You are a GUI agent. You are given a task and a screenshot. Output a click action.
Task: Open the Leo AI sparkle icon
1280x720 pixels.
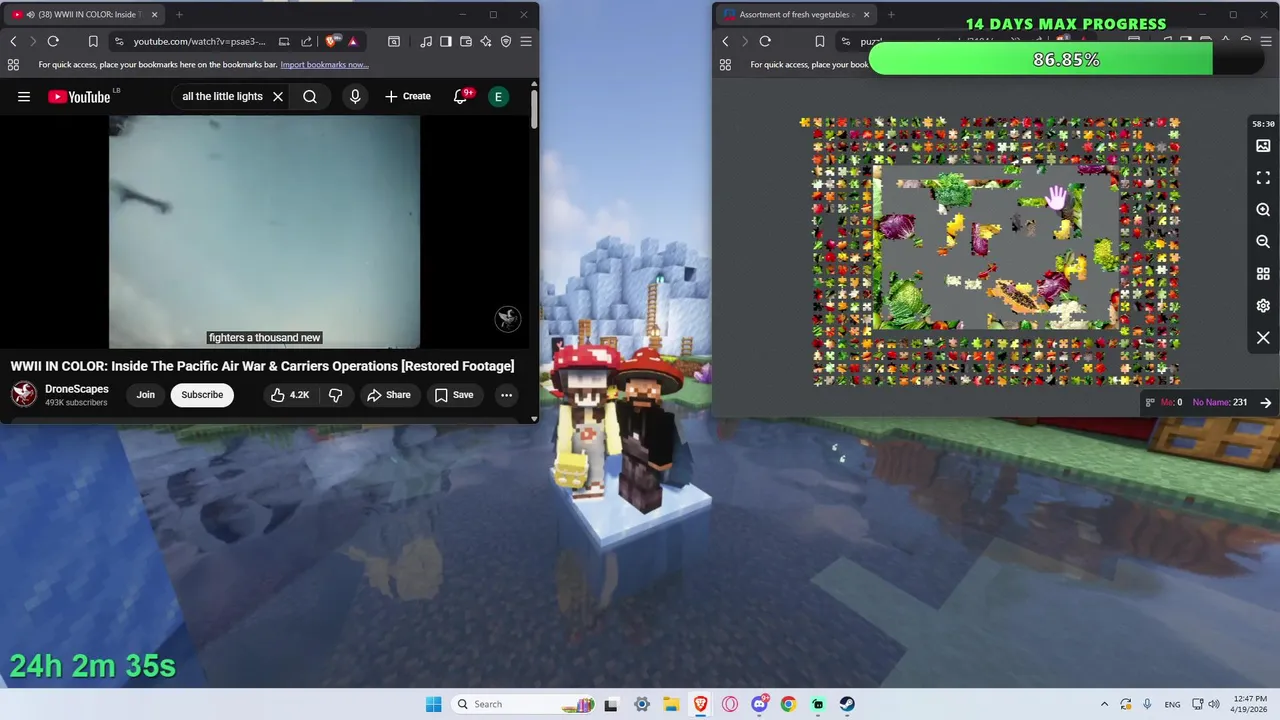tap(486, 41)
